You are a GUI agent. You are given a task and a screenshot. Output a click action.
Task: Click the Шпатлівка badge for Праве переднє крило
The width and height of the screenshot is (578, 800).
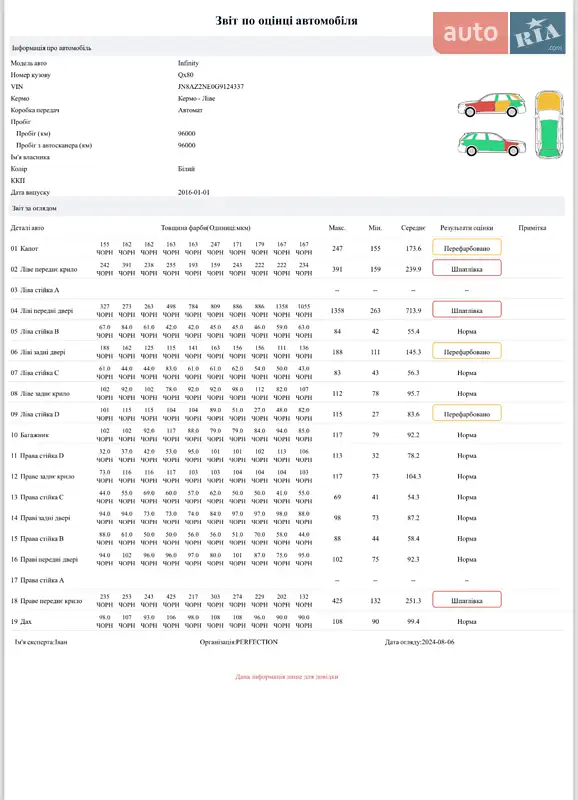pos(467,601)
